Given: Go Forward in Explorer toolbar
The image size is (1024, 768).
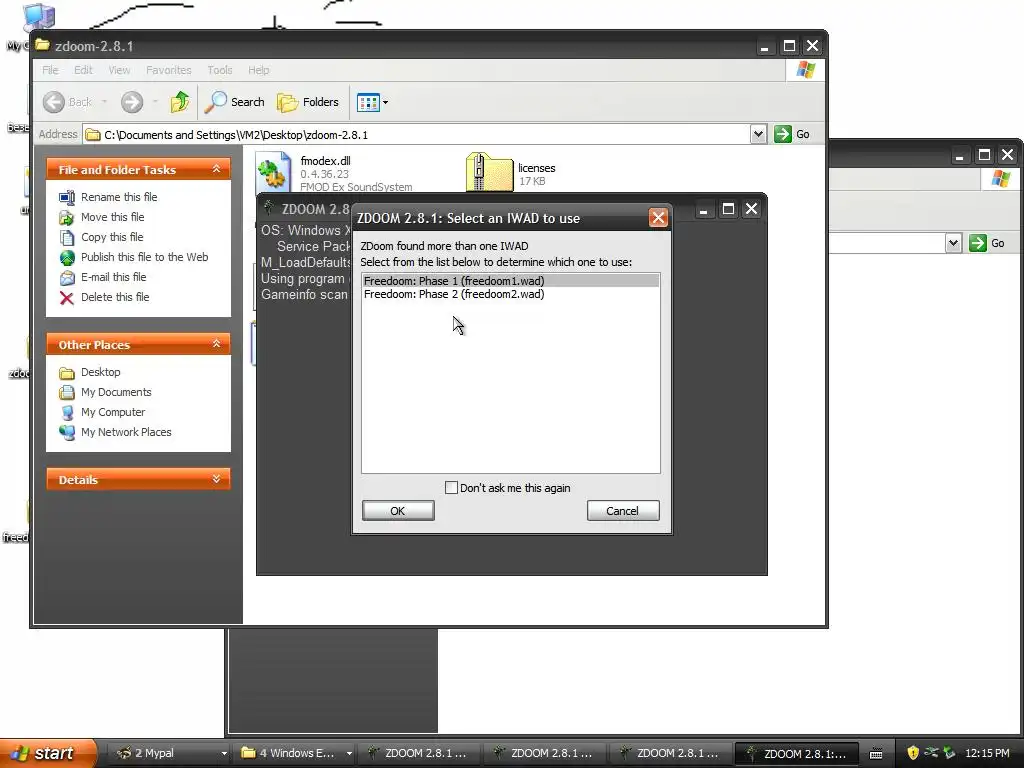Looking at the screenshot, I should 131,102.
